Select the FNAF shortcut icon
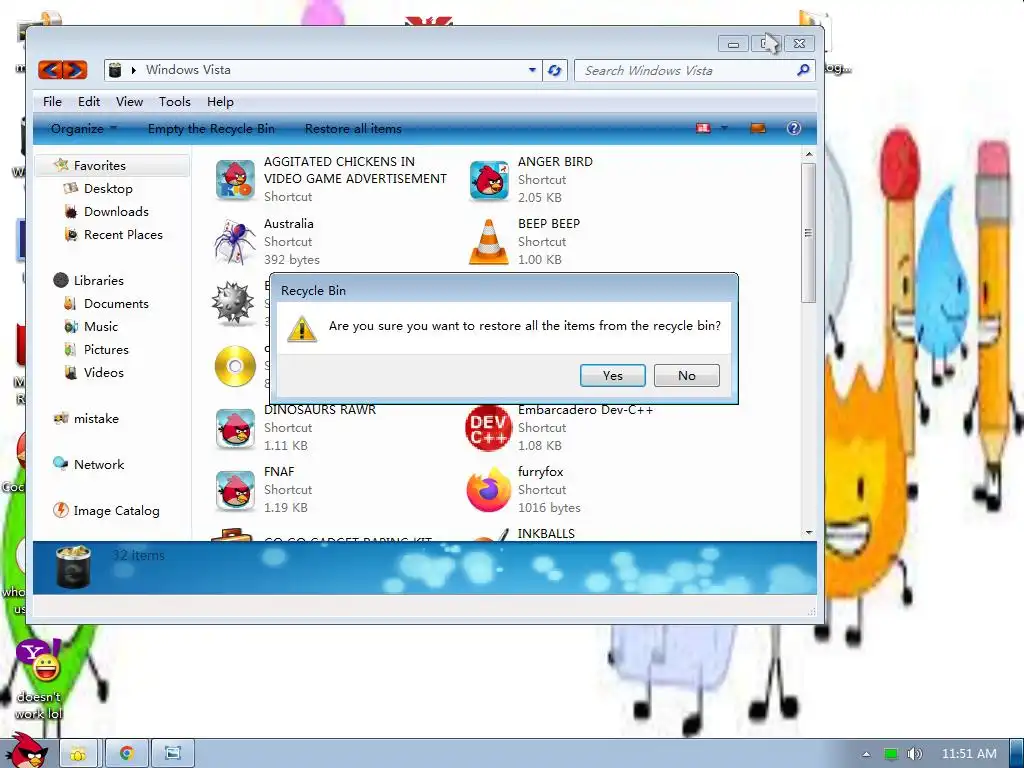 point(235,490)
